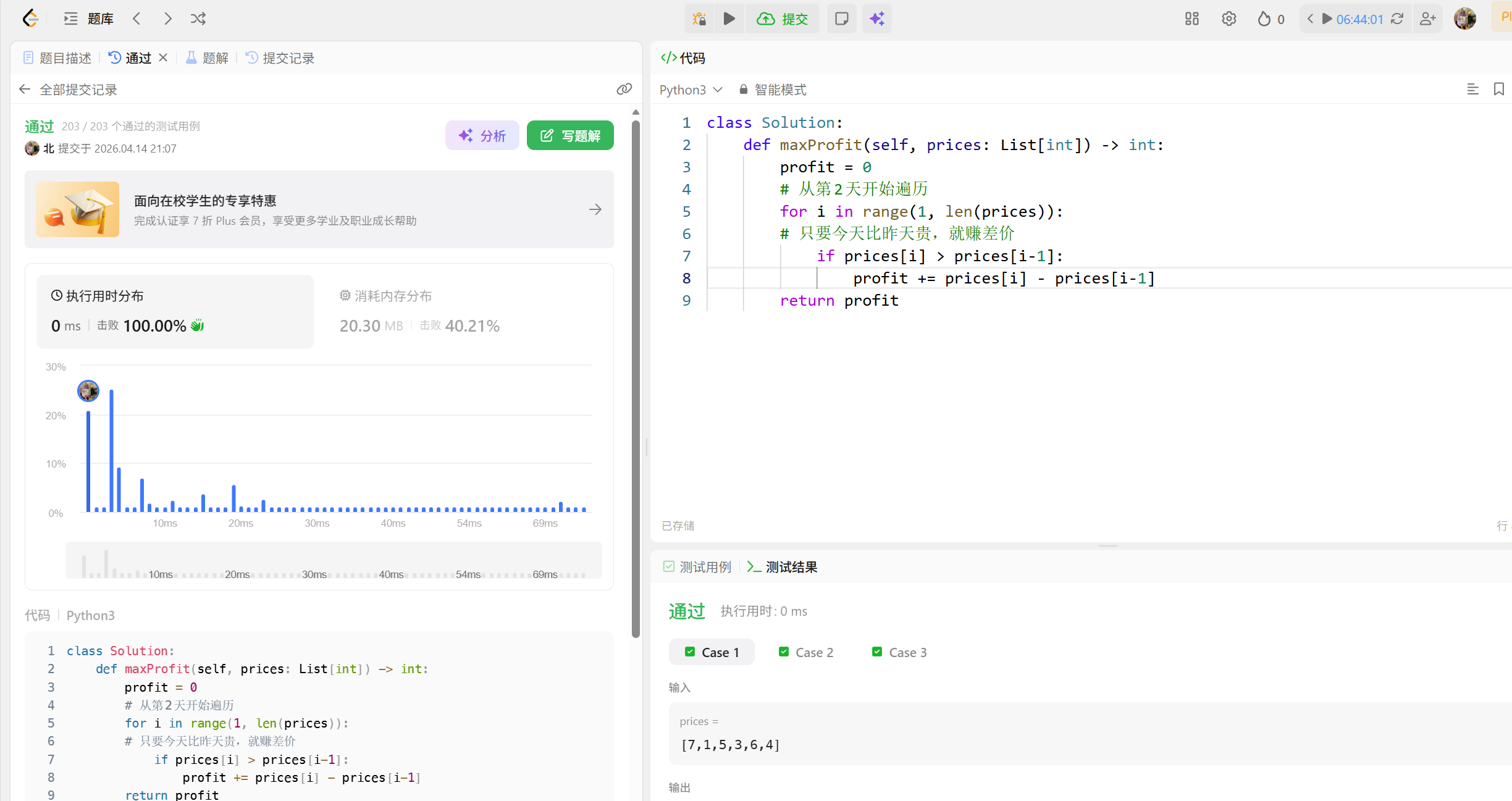The image size is (1512, 801).
Task: Click the AI sparkle assistant icon
Action: pyautogui.click(x=877, y=19)
